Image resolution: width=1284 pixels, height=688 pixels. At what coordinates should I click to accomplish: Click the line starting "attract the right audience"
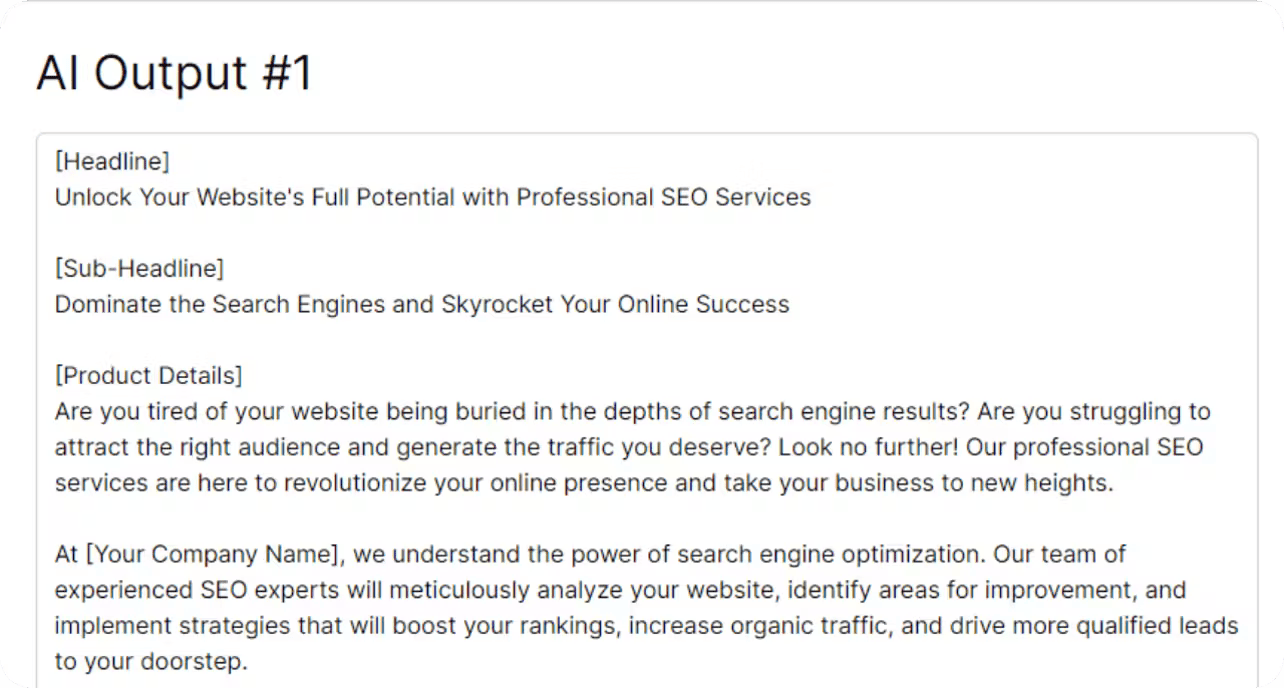[629, 447]
